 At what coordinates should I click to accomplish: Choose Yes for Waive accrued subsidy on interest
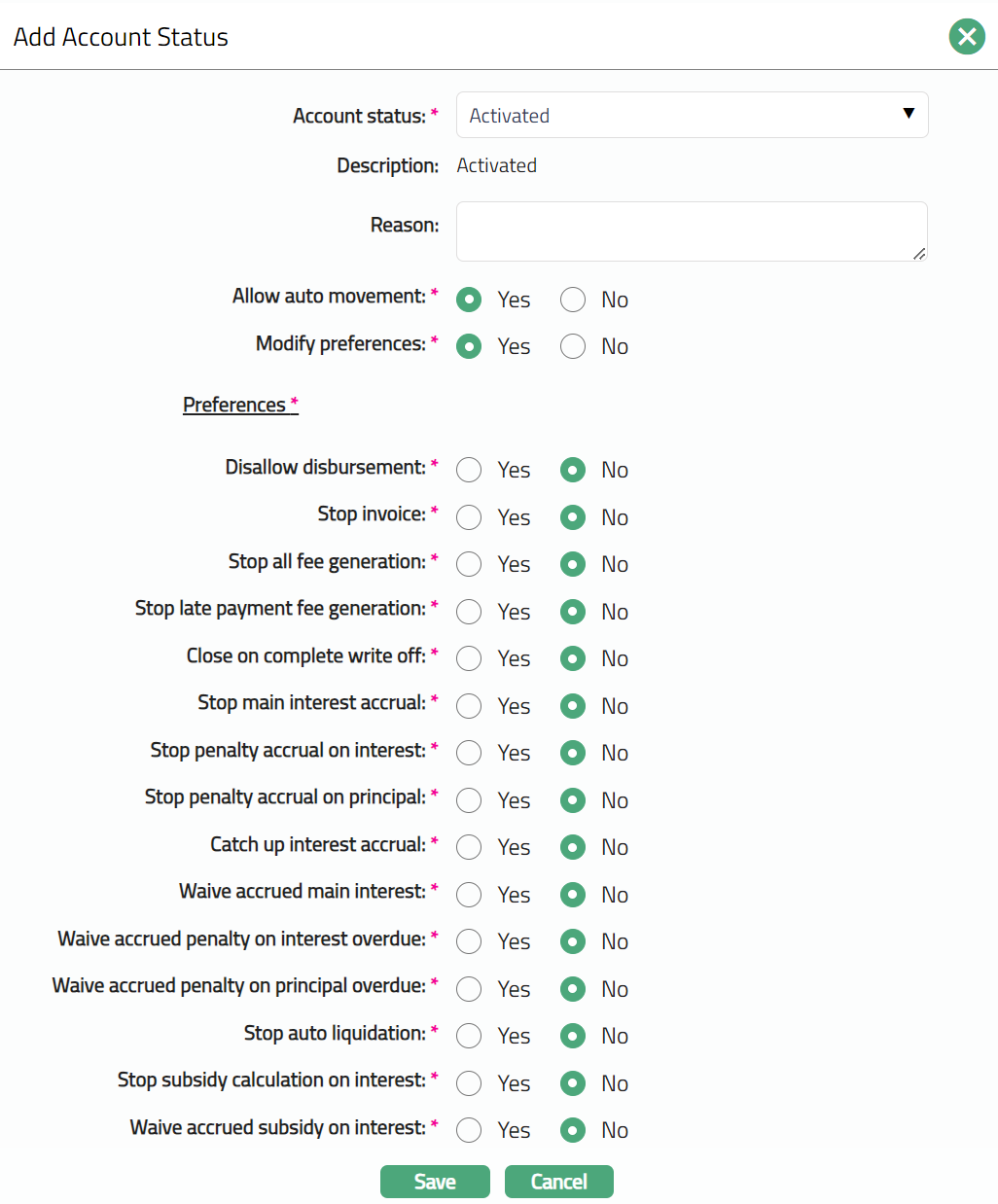[x=469, y=1130]
